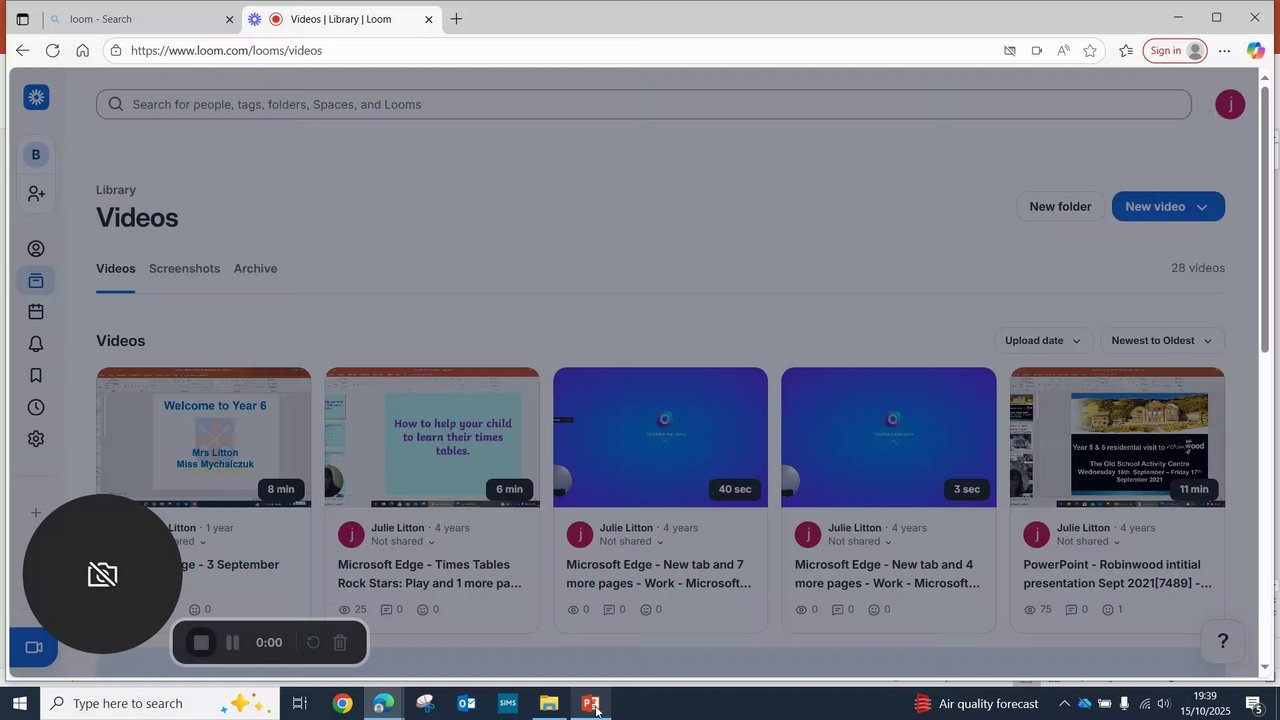Click the user avatar j at top right
Screen dimensions: 1280x720
[x=1230, y=104]
